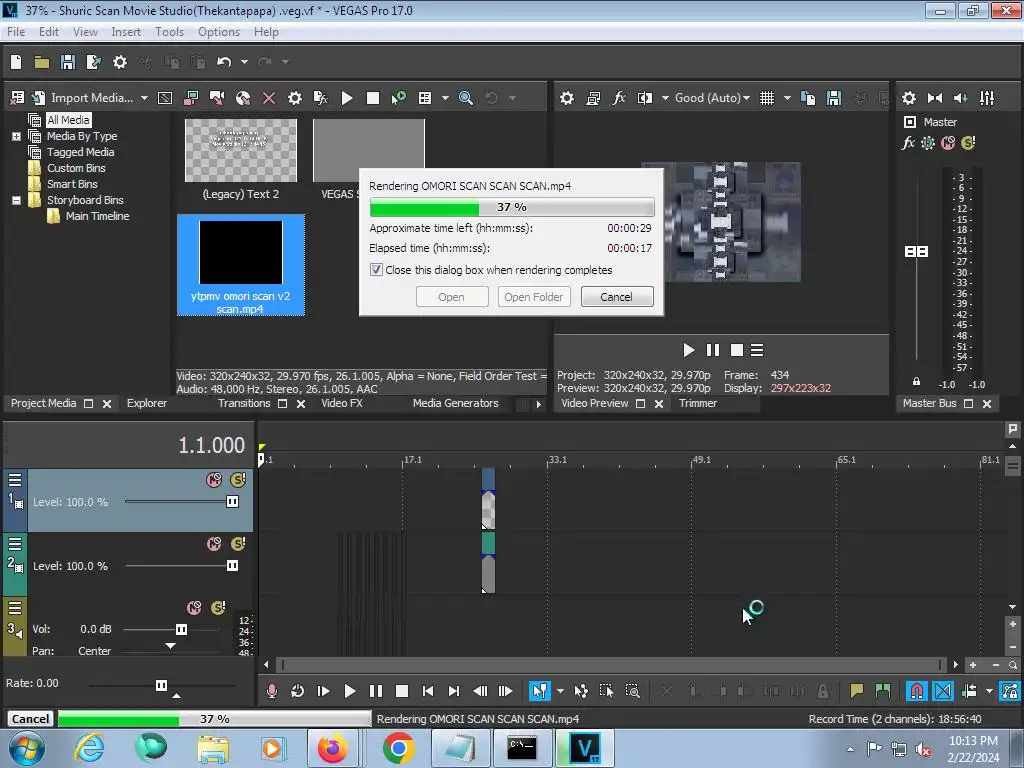The width and height of the screenshot is (1024, 768).
Task: Open the Edit menu
Action: point(48,32)
